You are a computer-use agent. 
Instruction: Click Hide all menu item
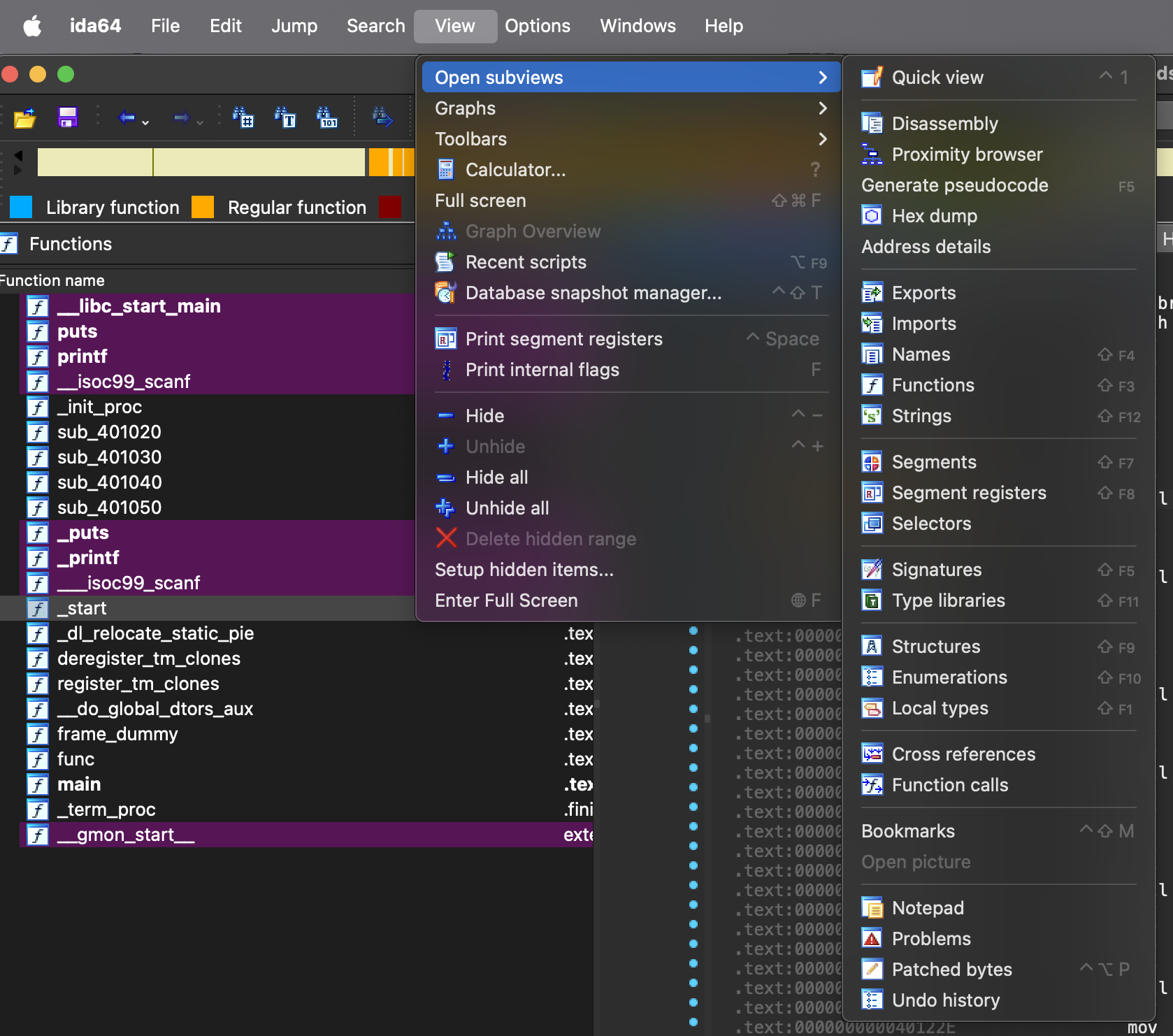[631, 477]
